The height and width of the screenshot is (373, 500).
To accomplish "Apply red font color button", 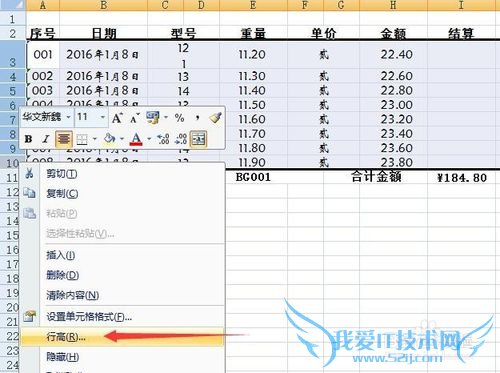I will pos(136,139).
